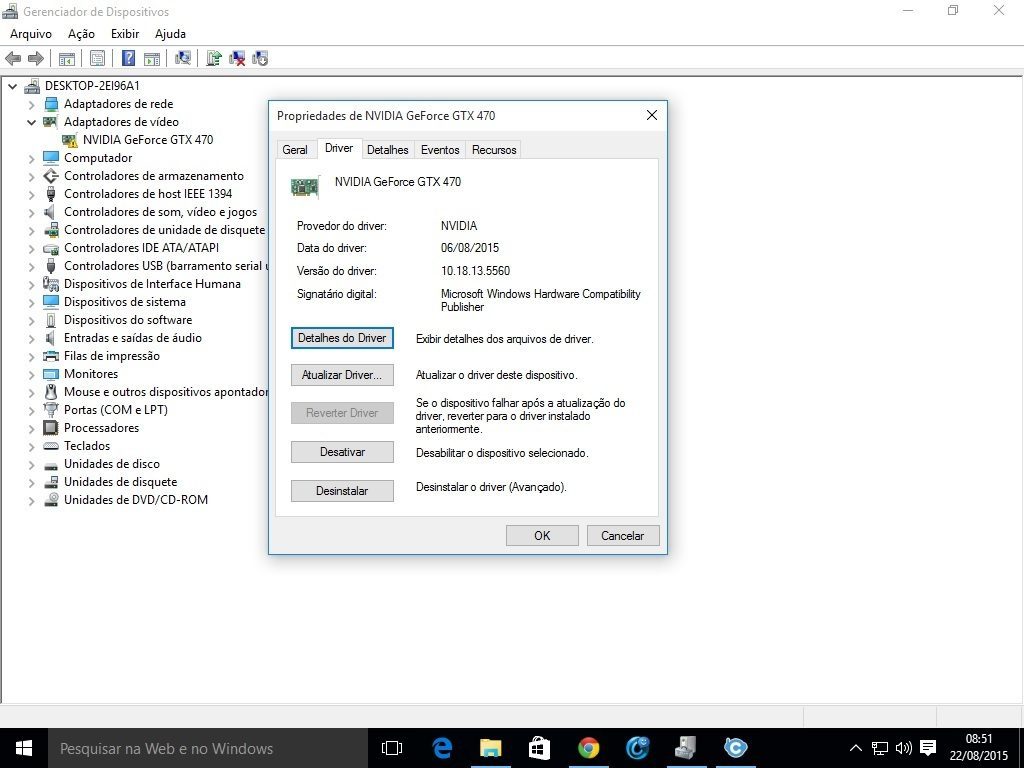Open Microsoft Edge from the taskbar
Screen dimensions: 1024x768
click(x=442, y=748)
